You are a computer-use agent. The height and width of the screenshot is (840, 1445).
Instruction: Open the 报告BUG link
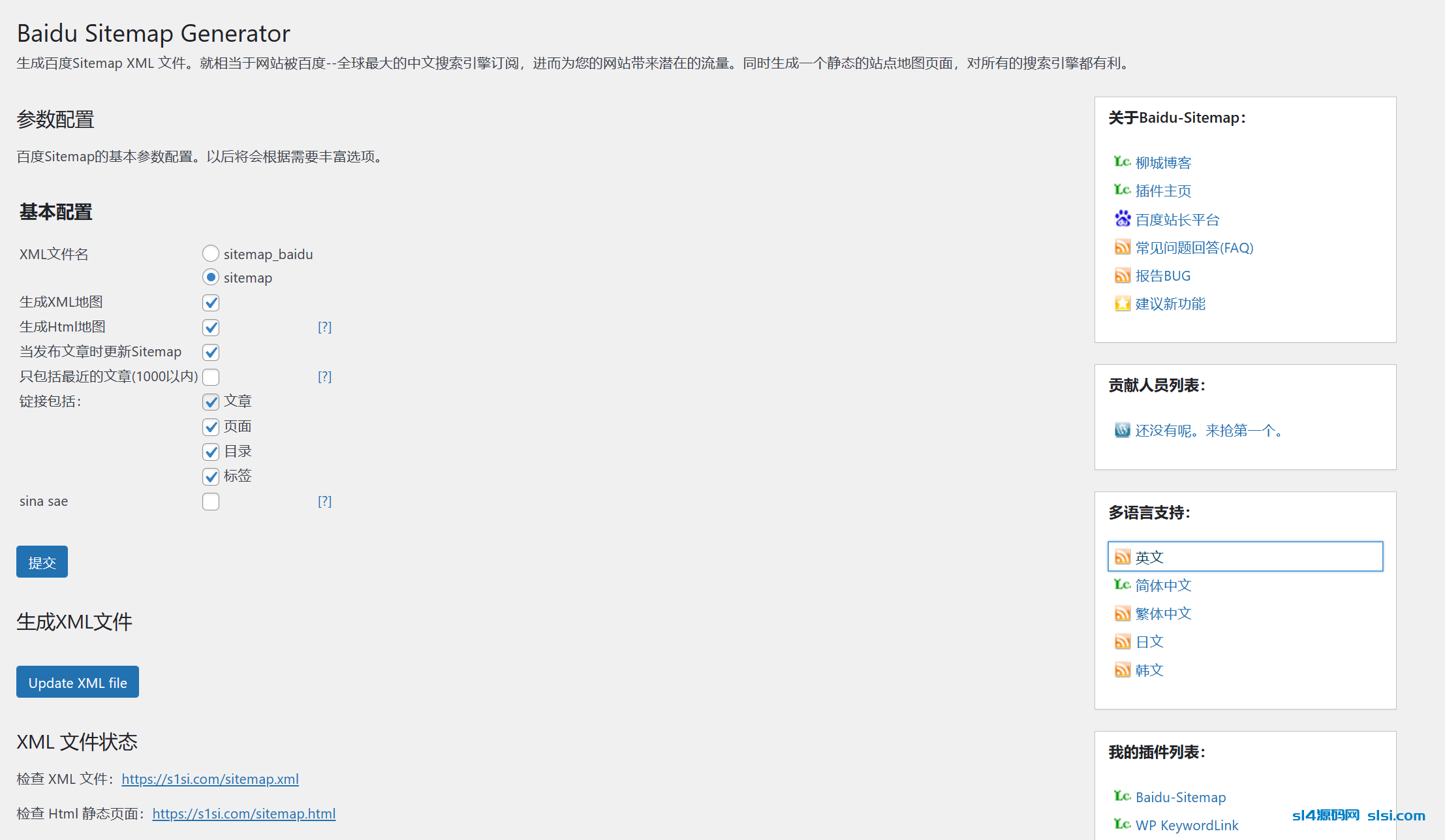pyautogui.click(x=1163, y=275)
